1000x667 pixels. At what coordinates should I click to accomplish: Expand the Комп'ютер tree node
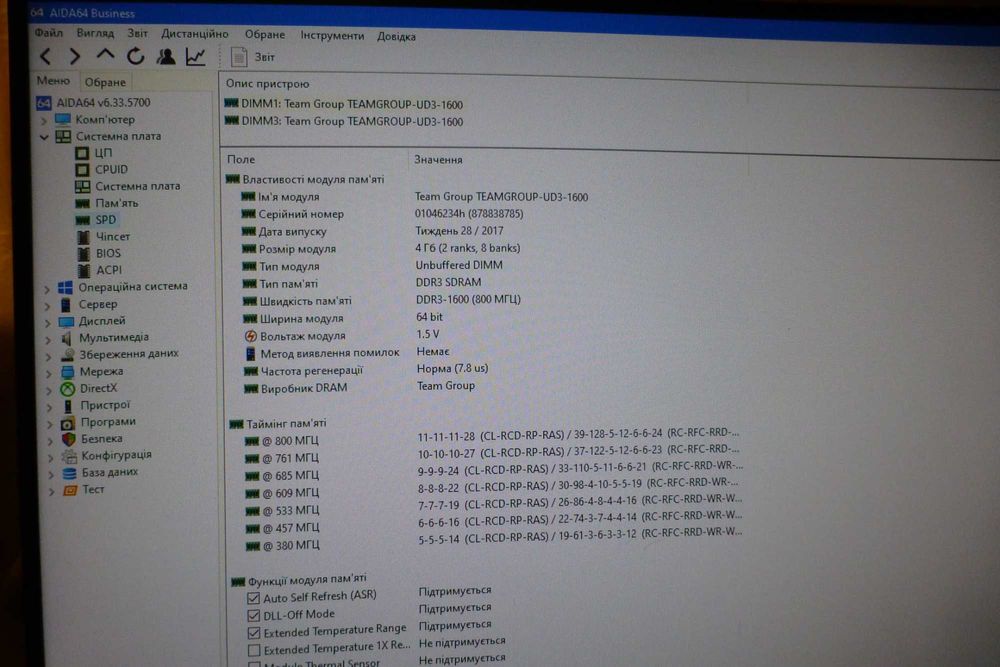click(x=45, y=120)
